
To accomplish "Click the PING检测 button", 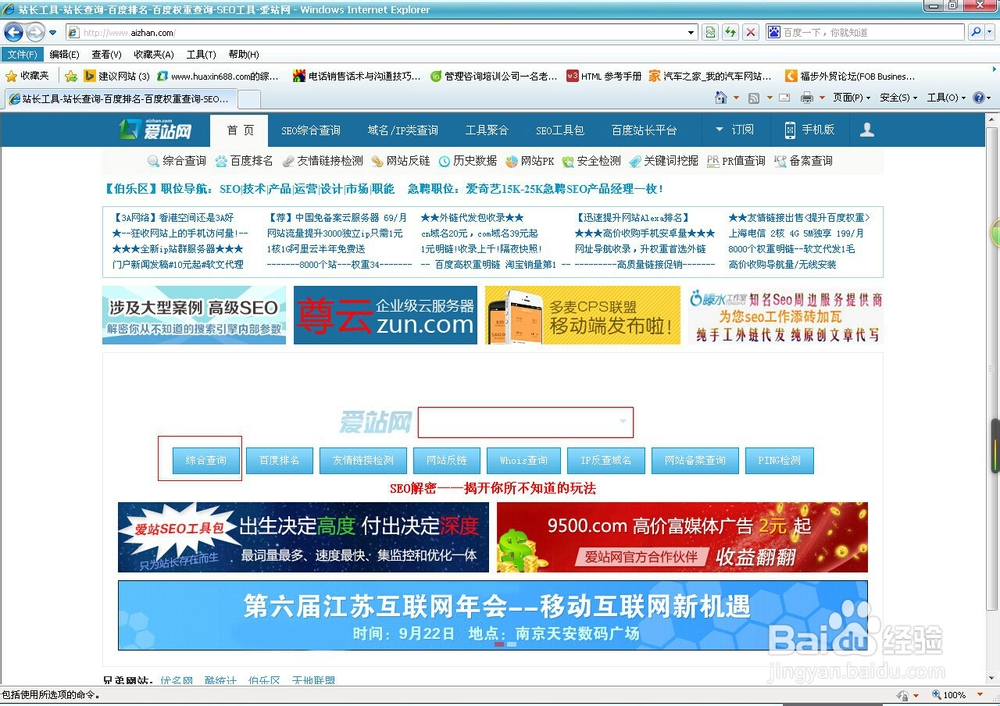I will coord(779,460).
